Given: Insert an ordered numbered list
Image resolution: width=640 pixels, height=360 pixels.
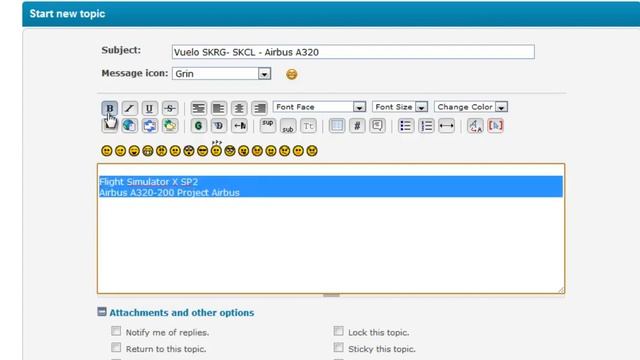Looking at the screenshot, I should click(426, 126).
